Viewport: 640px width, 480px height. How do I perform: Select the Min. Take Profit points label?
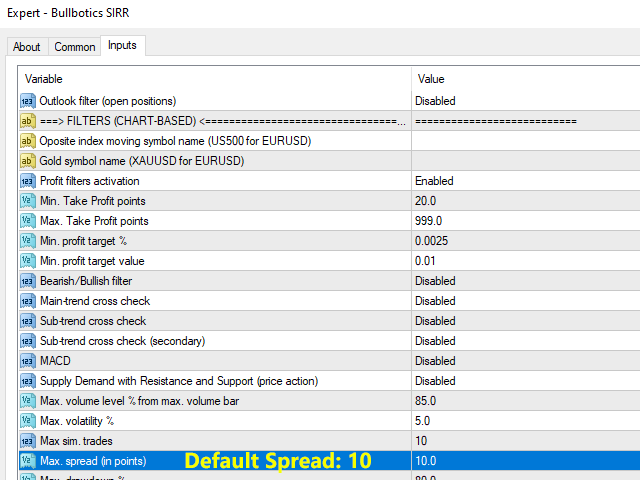tap(93, 201)
